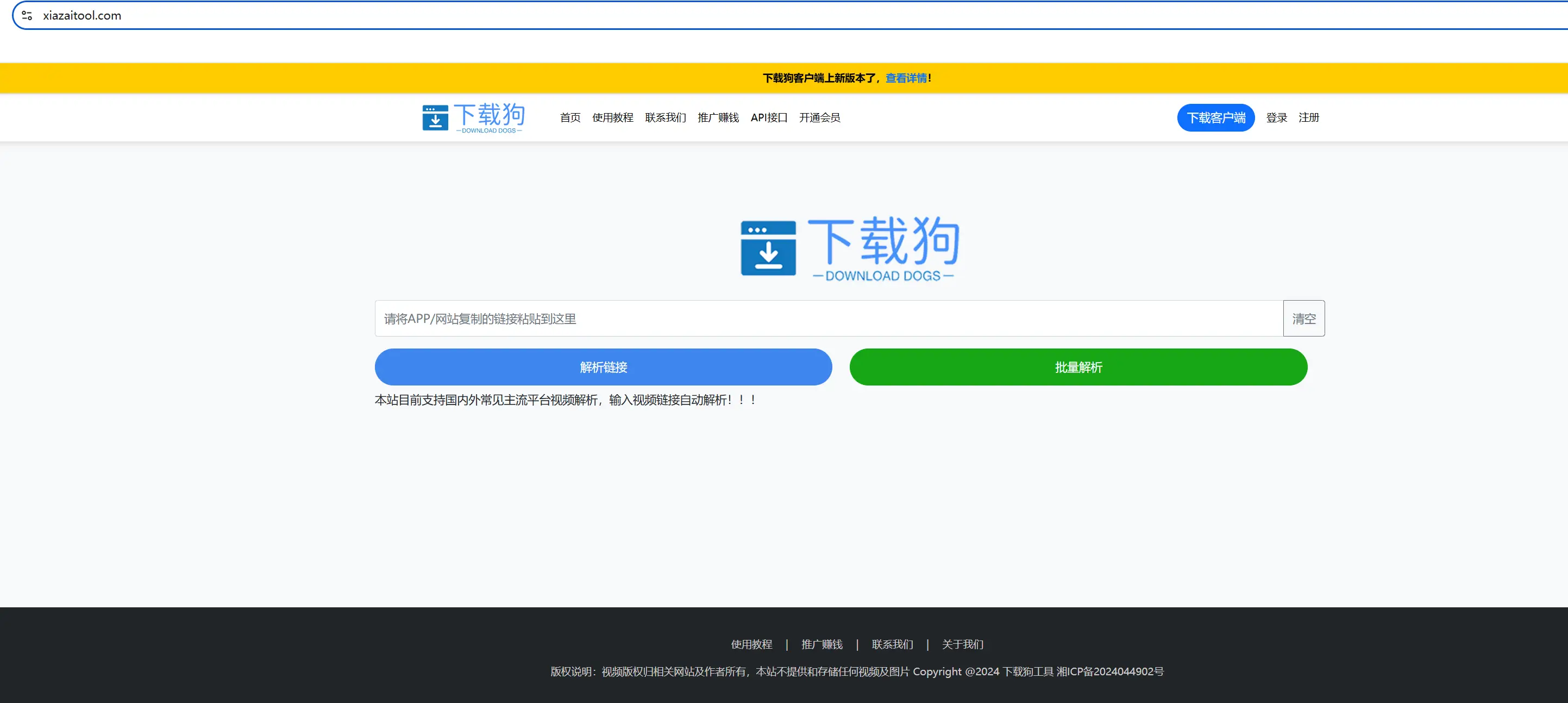
Task: Open 关于我们 in the footer
Action: coord(962,644)
